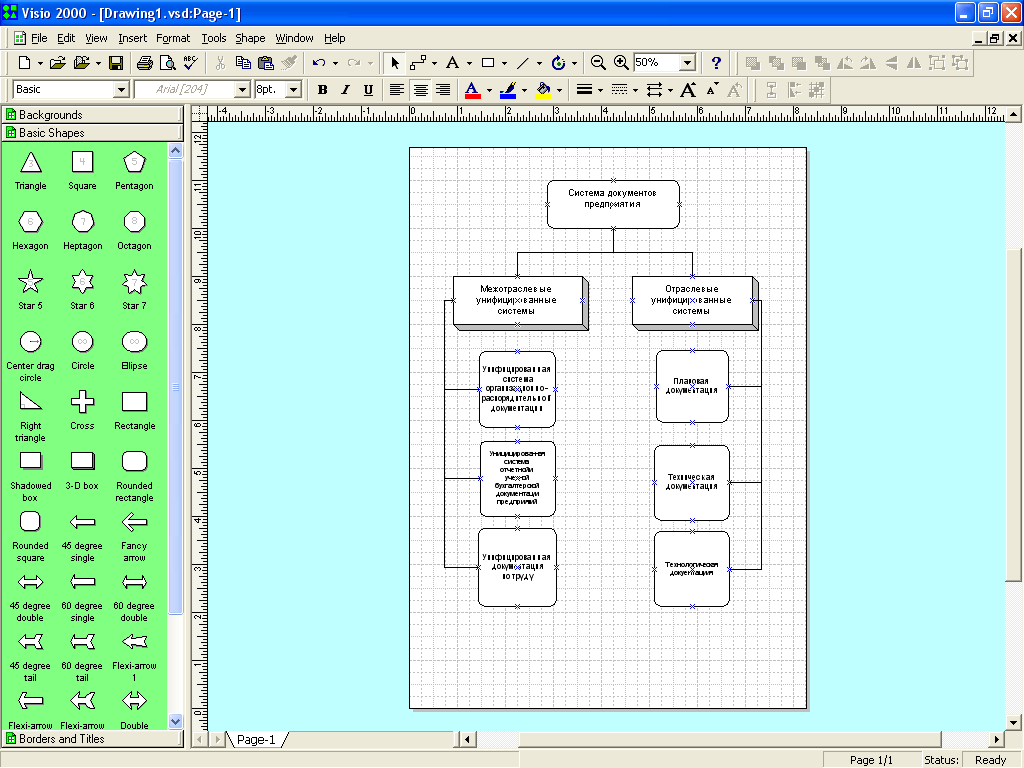1024x768 pixels.
Task: Save the drawing with floppy icon
Action: point(116,63)
